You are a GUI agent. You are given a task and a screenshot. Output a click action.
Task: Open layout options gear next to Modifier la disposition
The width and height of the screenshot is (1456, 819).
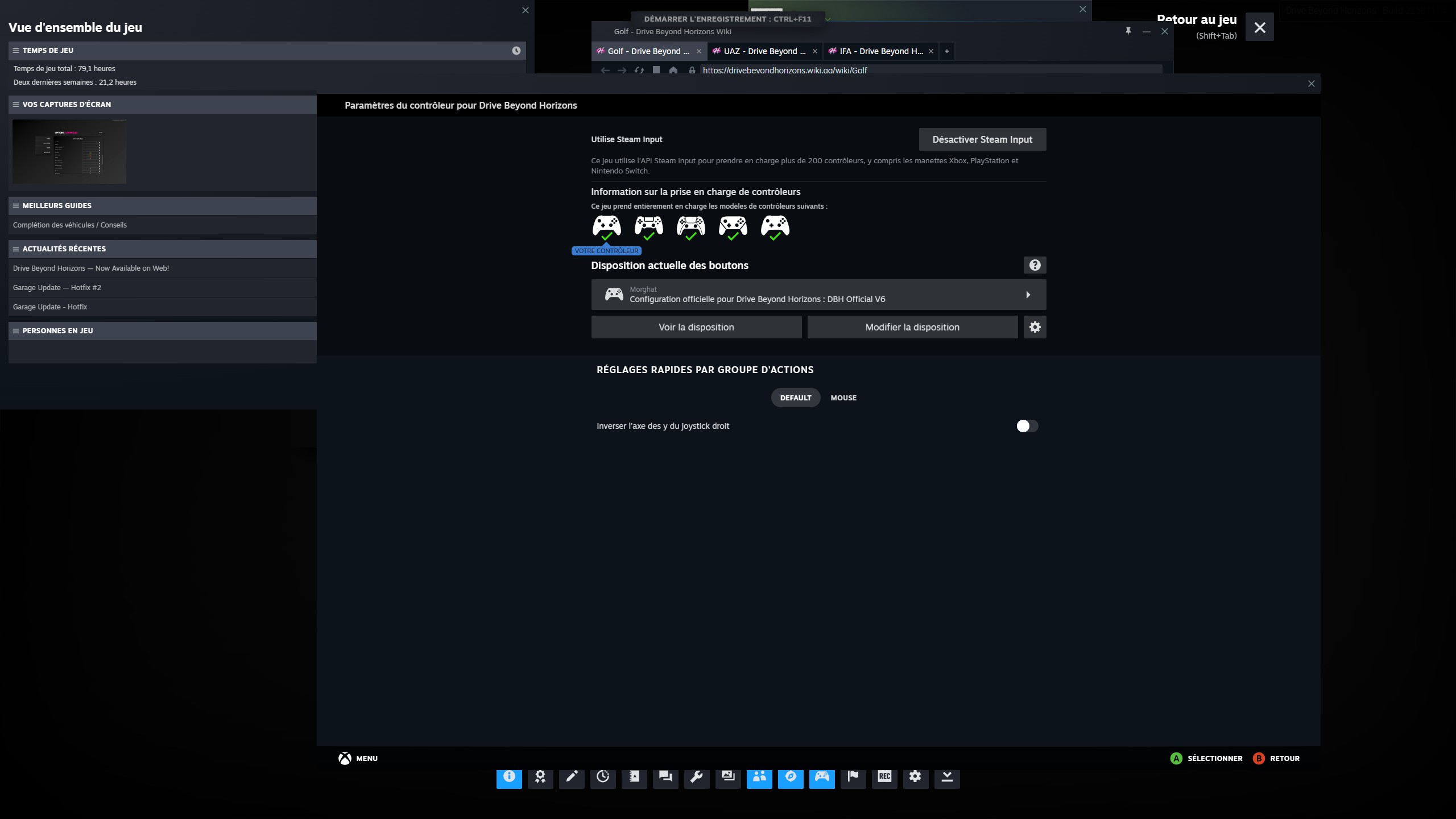[1035, 327]
